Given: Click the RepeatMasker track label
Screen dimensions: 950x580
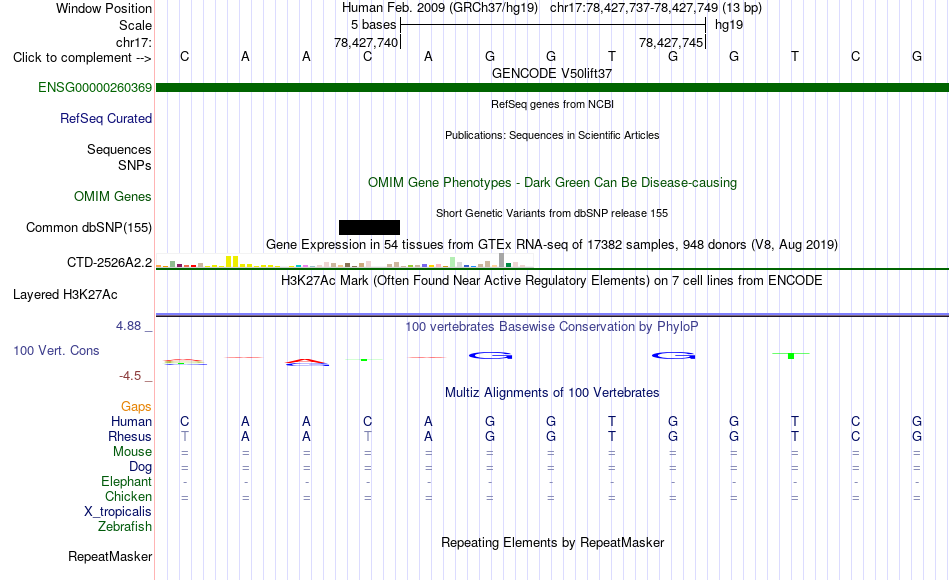Looking at the screenshot, I should (x=110, y=556).
